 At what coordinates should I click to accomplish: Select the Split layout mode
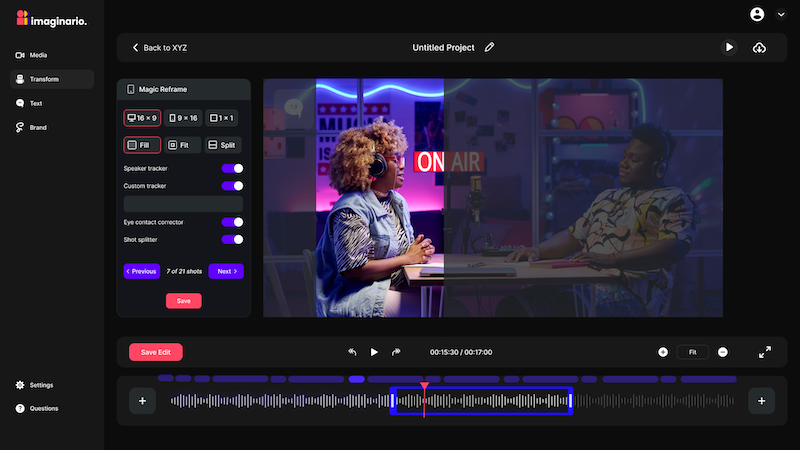coord(223,145)
